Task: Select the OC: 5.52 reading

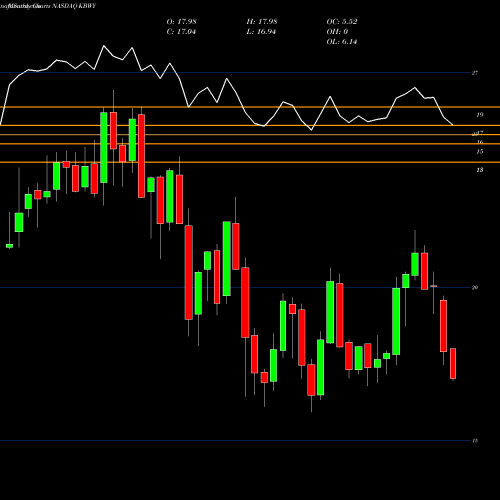Action: [x=342, y=22]
